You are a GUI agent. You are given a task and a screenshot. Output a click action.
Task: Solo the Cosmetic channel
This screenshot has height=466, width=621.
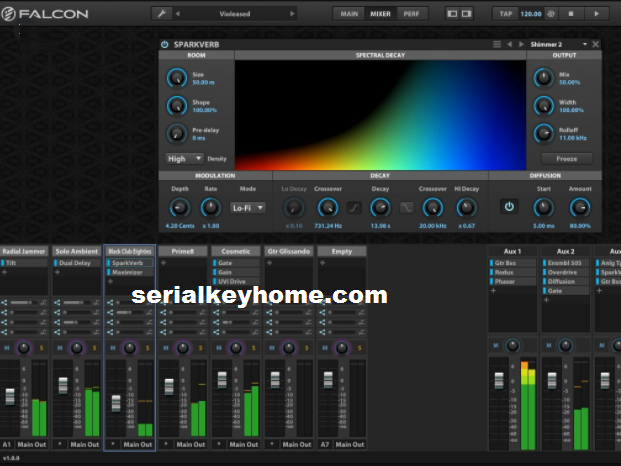coord(253,348)
